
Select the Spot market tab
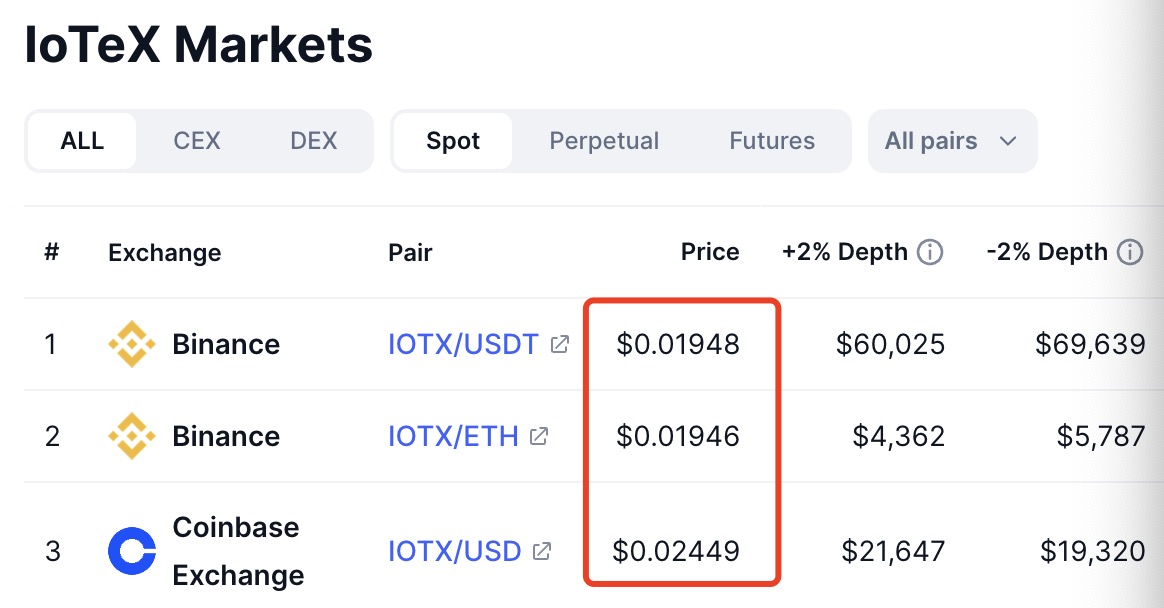point(453,141)
